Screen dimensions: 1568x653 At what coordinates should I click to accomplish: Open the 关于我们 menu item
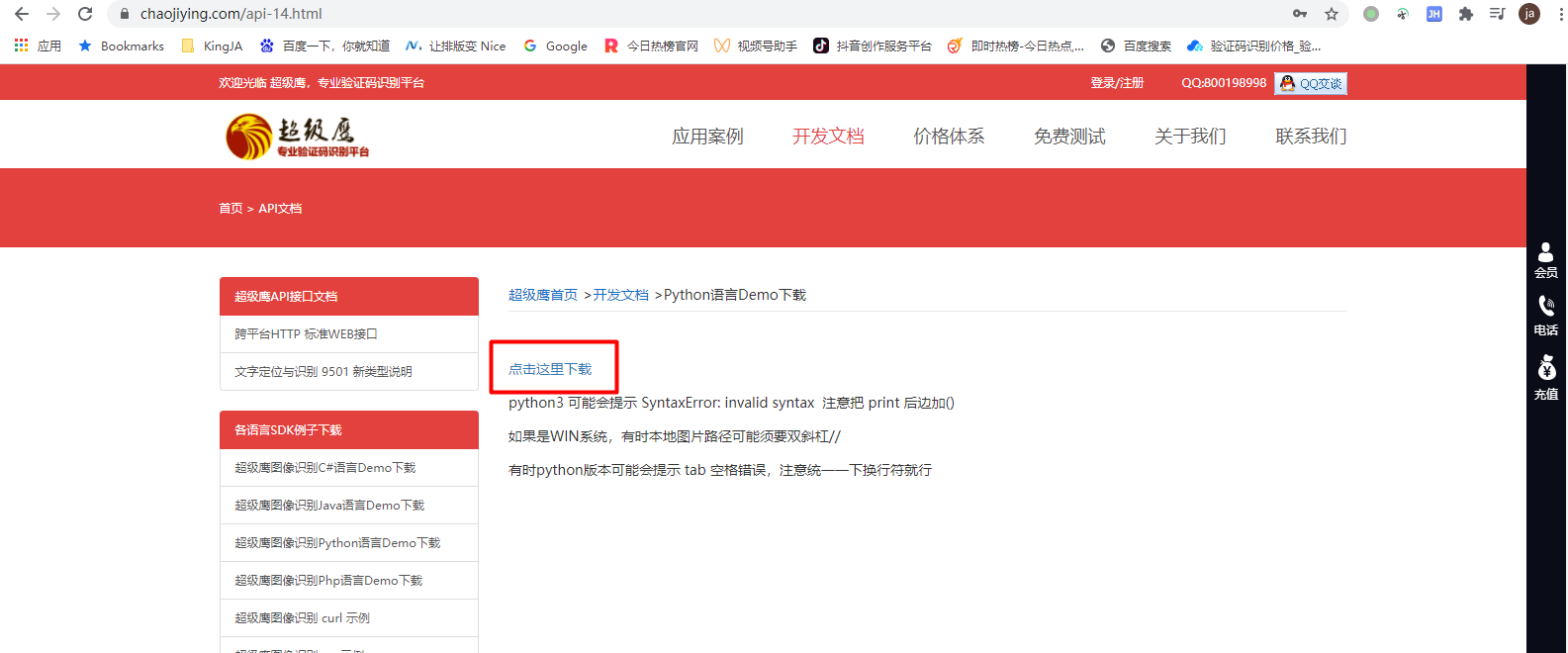pyautogui.click(x=1190, y=137)
